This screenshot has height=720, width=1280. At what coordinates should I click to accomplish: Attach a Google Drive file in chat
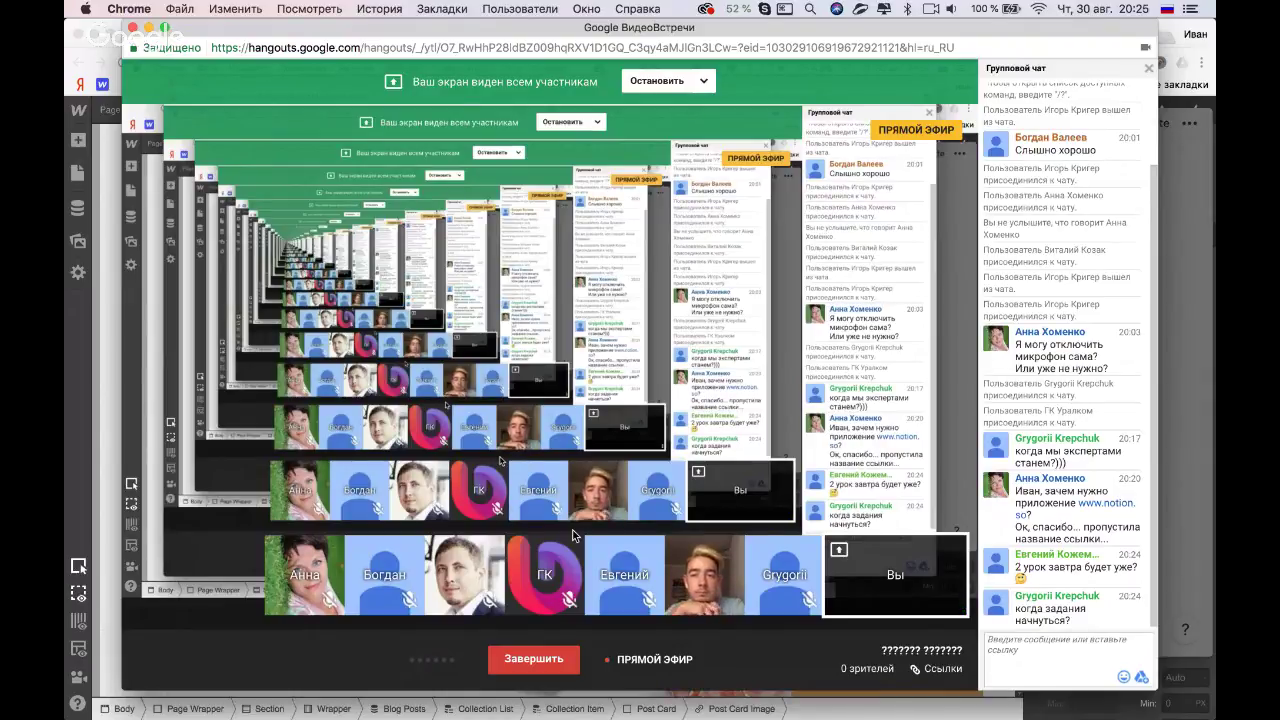tap(1141, 677)
